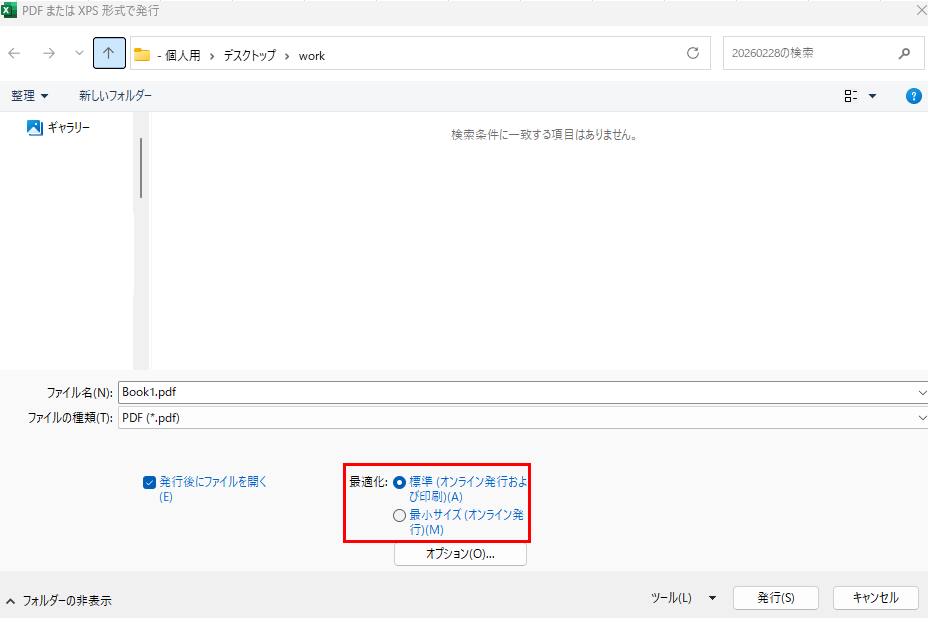
Task: Open the help question mark icon
Action: point(912,96)
